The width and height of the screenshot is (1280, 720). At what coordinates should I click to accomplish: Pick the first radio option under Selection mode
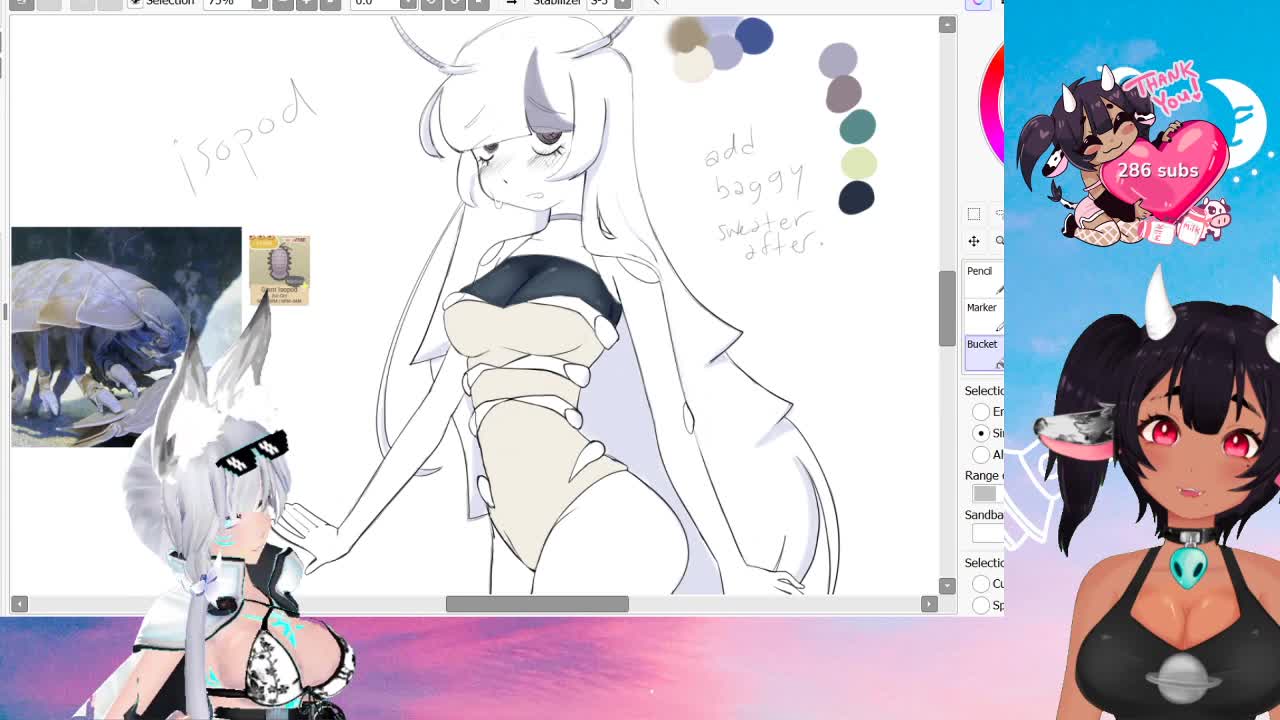click(x=981, y=412)
